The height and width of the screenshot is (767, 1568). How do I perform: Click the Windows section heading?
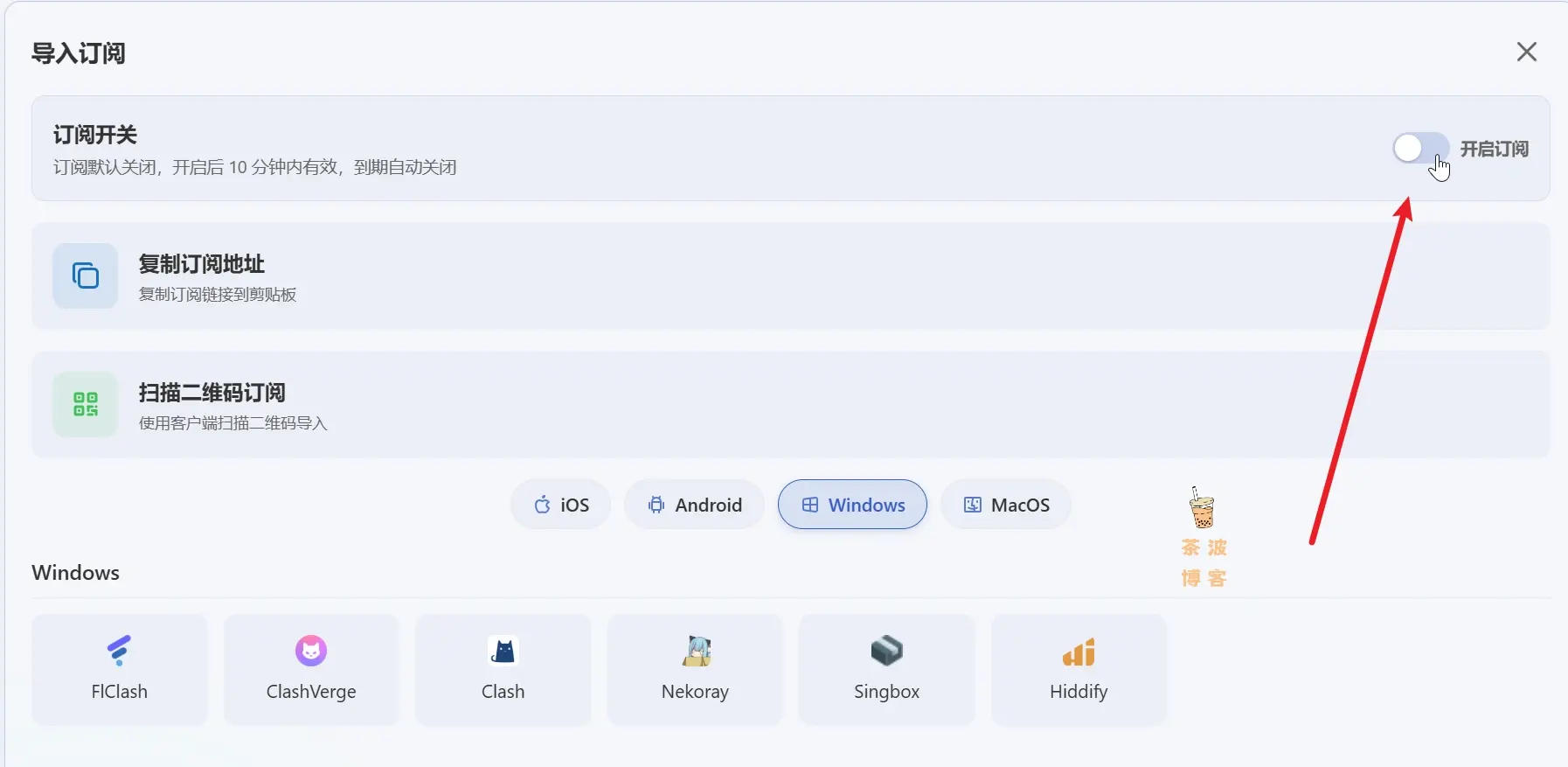point(76,573)
